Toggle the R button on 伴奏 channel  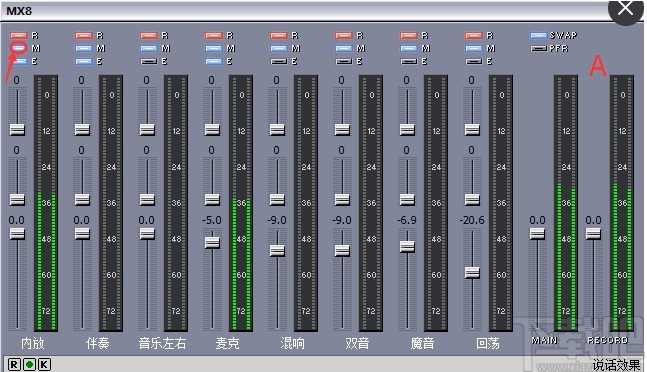84,35
